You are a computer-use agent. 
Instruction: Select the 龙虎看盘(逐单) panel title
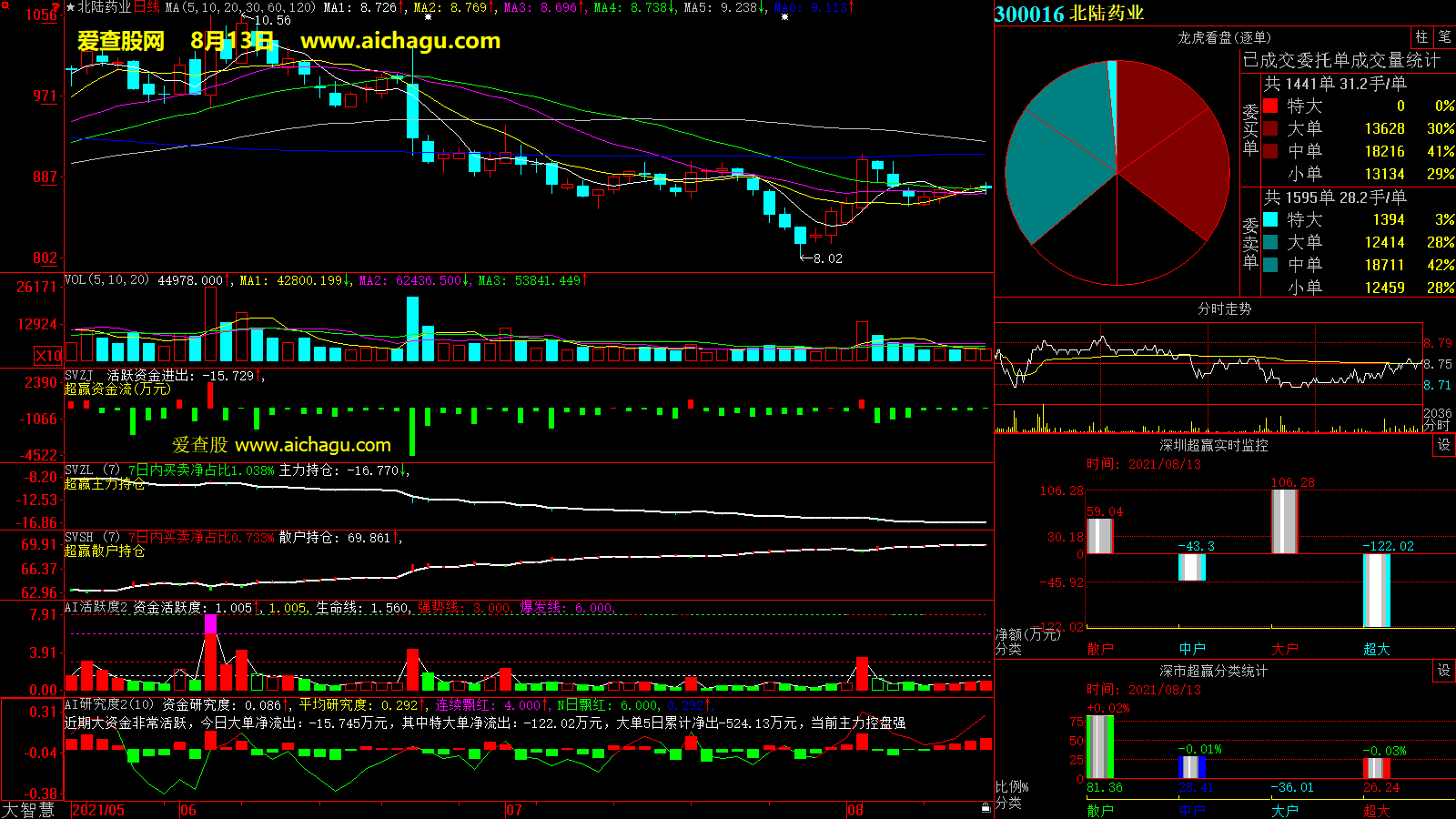1224,37
